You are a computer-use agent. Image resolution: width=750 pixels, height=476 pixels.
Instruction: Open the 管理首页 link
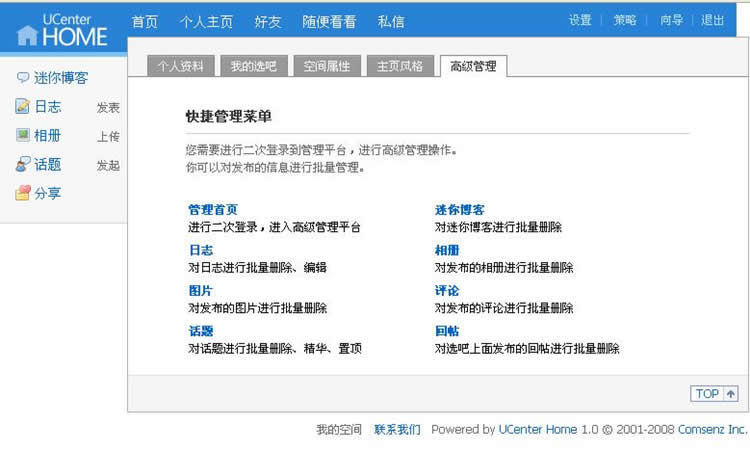[213, 210]
